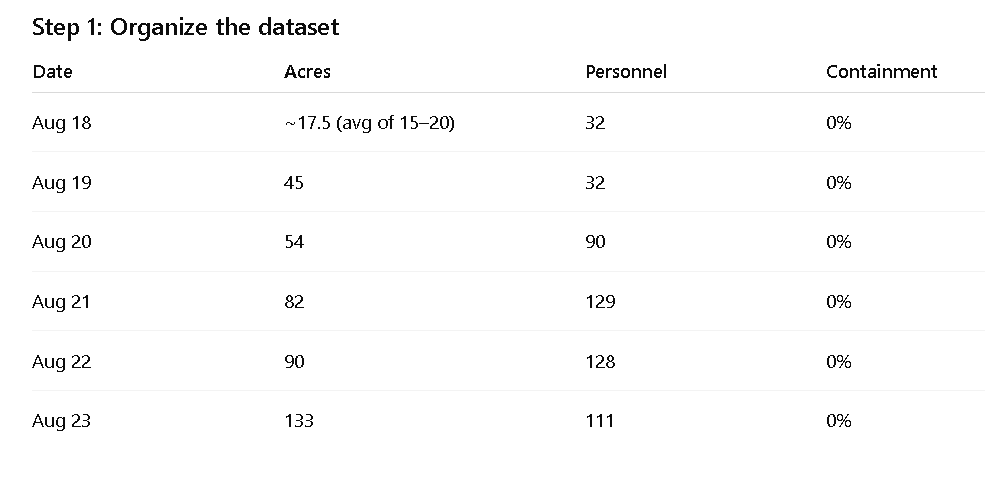Click the Step 1 Organize the dataset heading
The height and width of the screenshot is (478, 985).
tap(185, 28)
